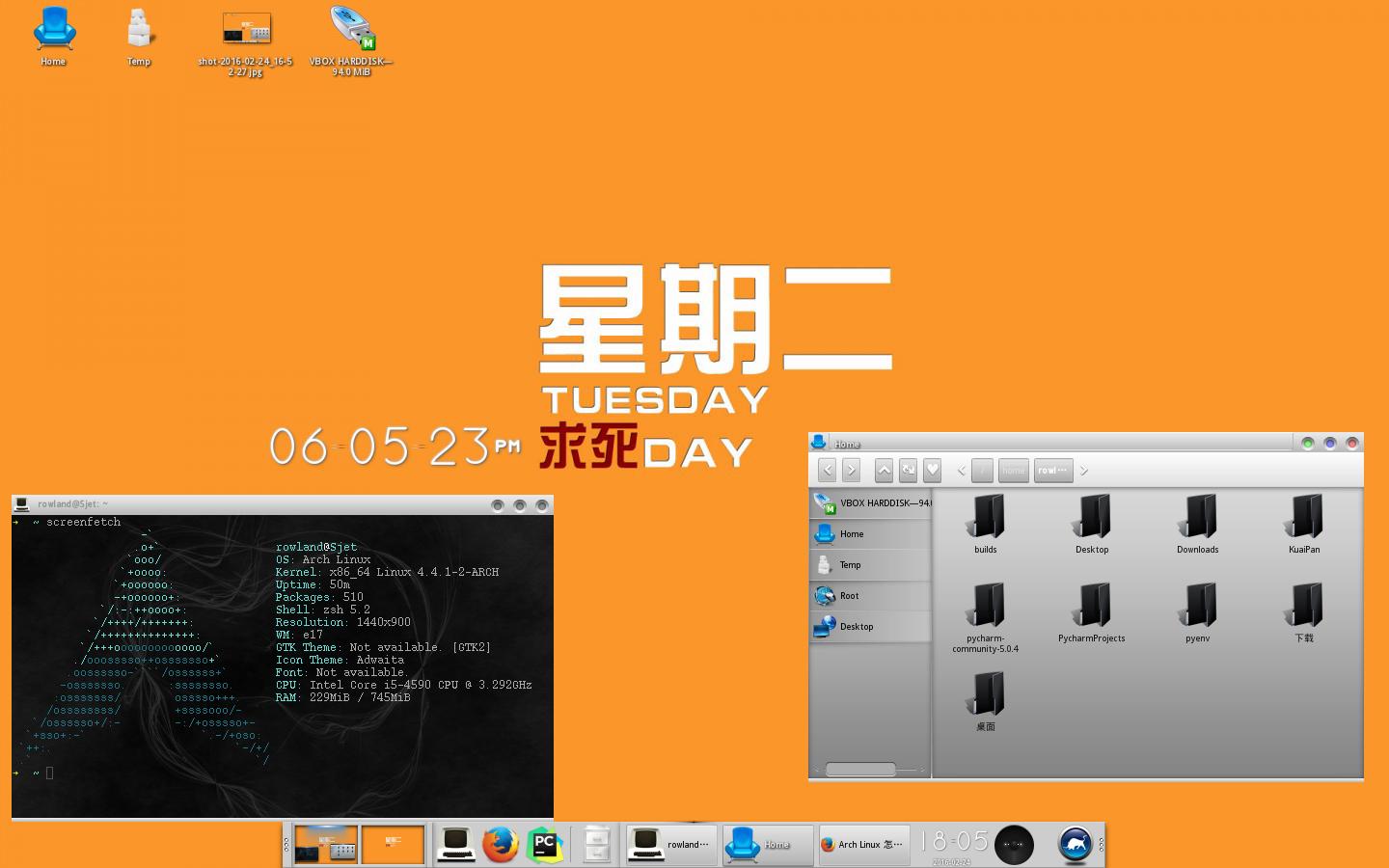Select the 下载 folder
This screenshot has height=868, width=1389.
click(x=1304, y=612)
